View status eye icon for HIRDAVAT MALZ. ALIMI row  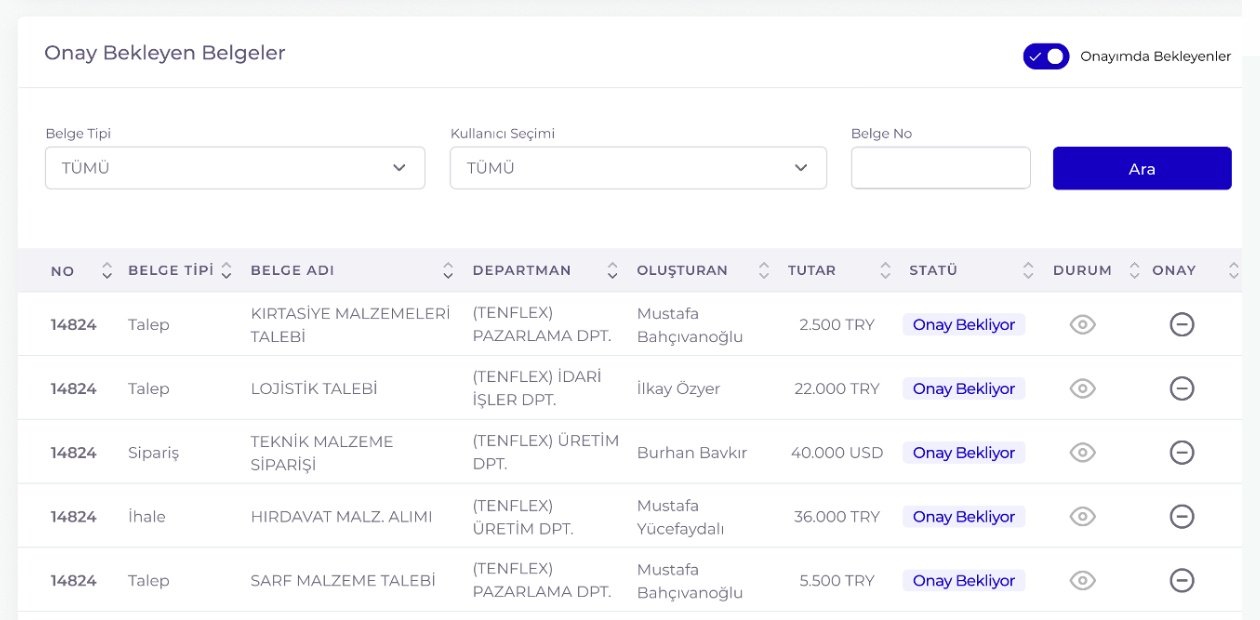[1082, 516]
